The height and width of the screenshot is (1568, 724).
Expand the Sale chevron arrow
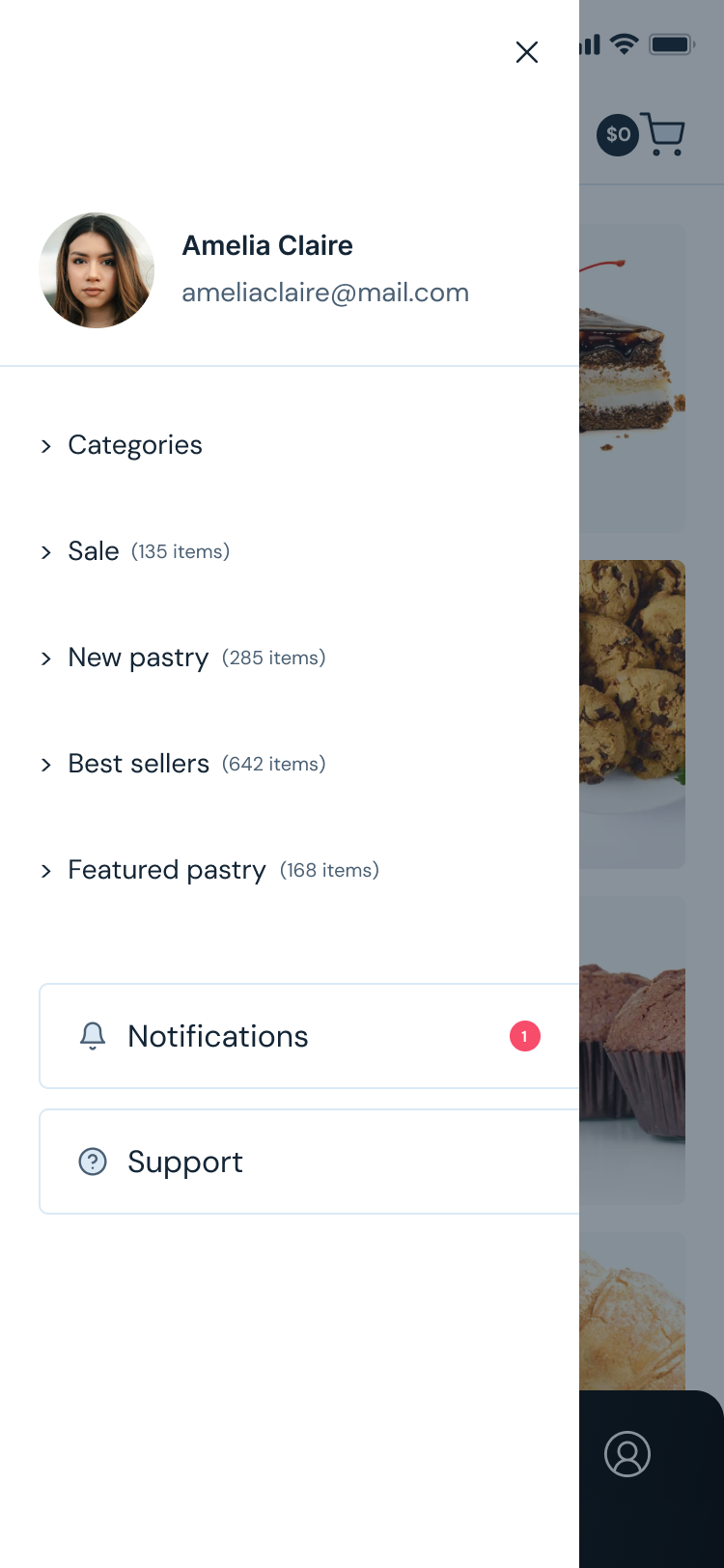point(46,551)
